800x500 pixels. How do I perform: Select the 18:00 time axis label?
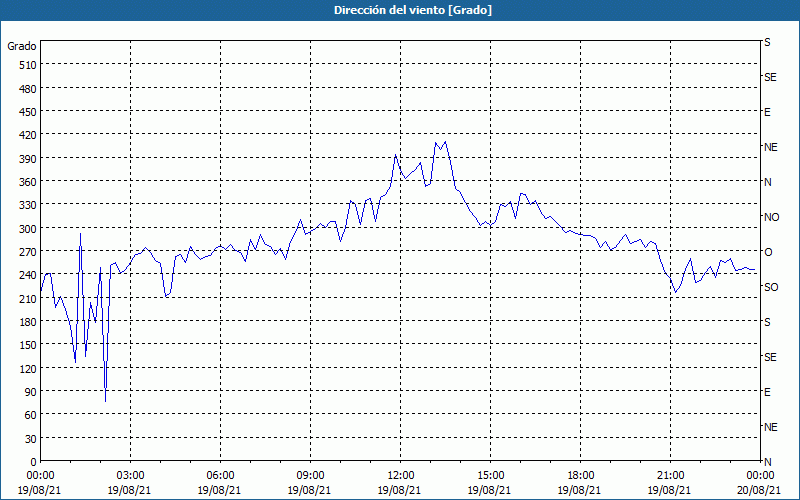tap(581, 476)
